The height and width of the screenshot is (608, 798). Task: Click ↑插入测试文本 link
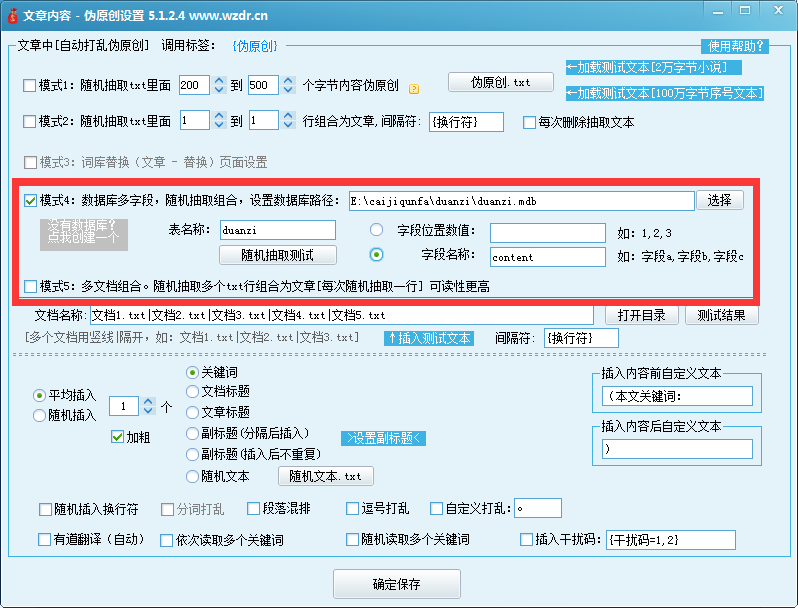(429, 338)
